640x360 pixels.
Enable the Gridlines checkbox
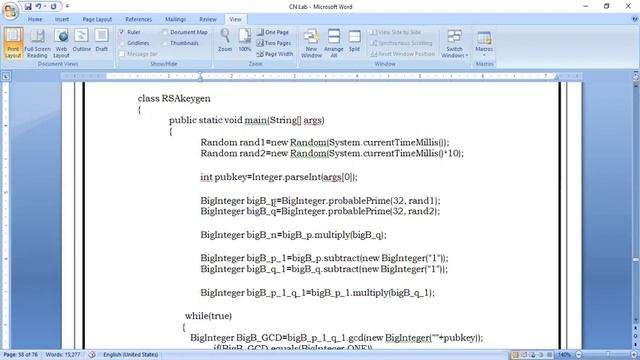click(122, 43)
